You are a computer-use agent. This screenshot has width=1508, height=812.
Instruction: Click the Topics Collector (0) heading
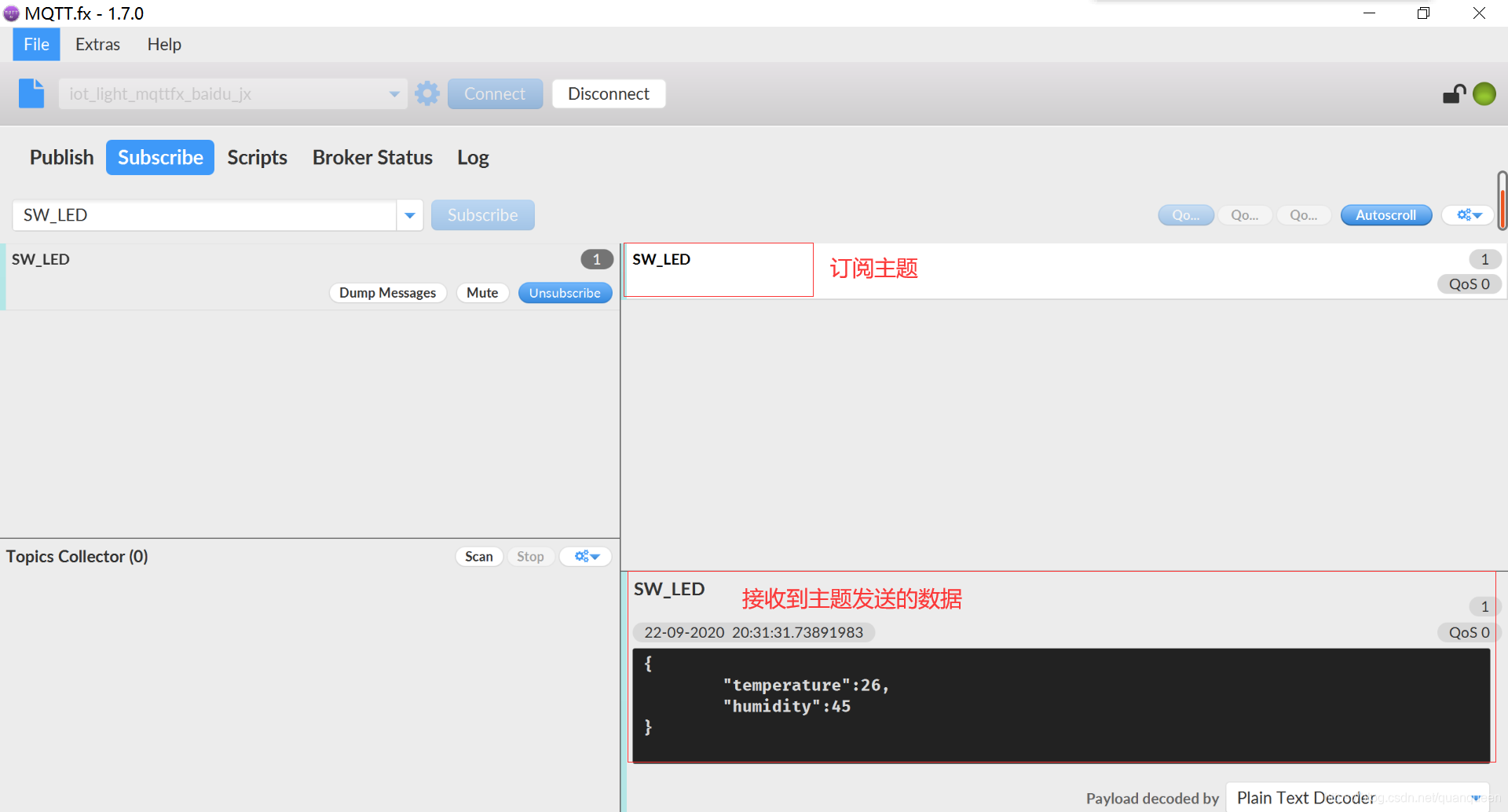(x=77, y=557)
